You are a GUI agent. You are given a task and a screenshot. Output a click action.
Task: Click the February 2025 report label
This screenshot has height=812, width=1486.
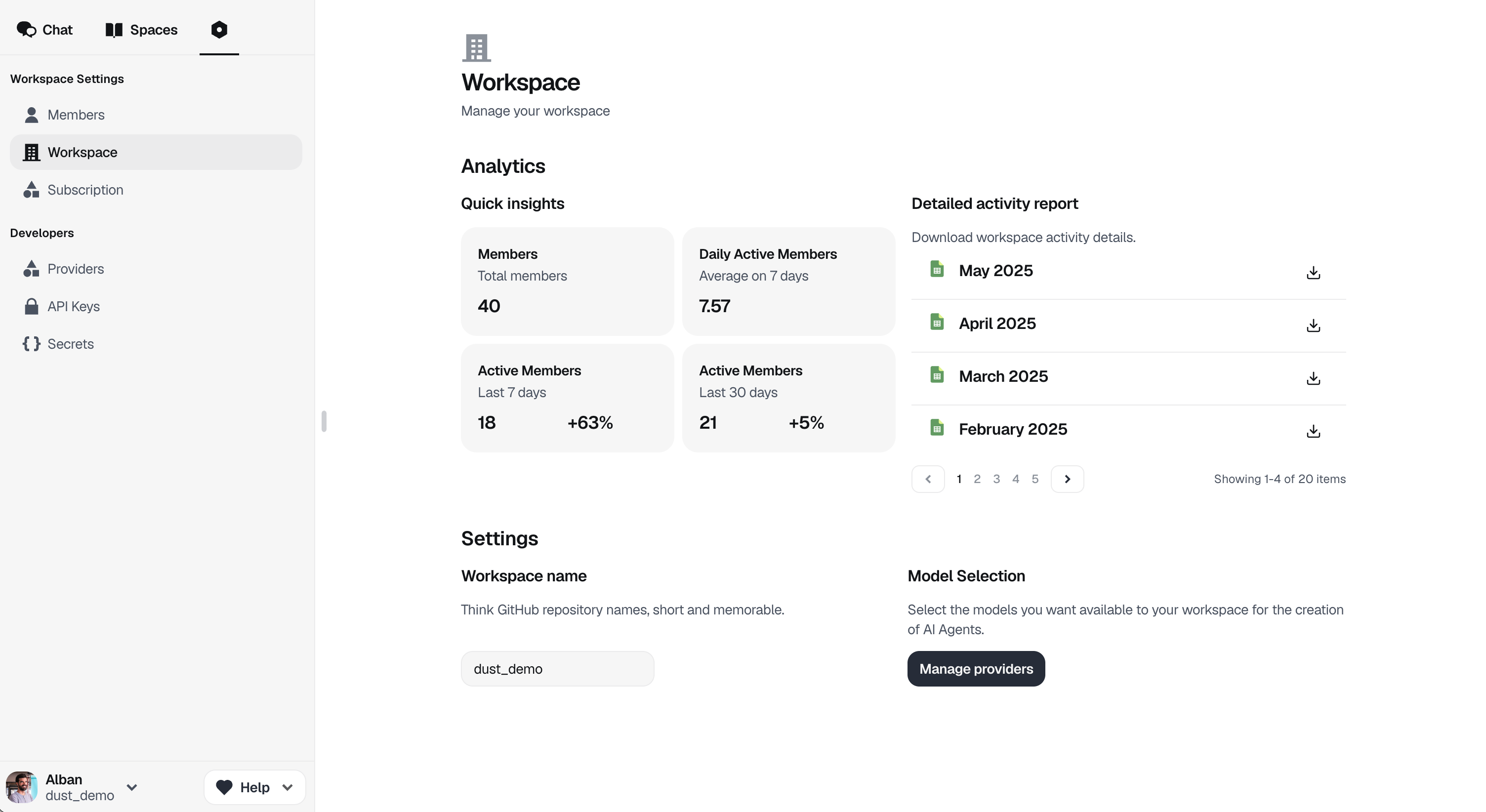(x=1013, y=430)
